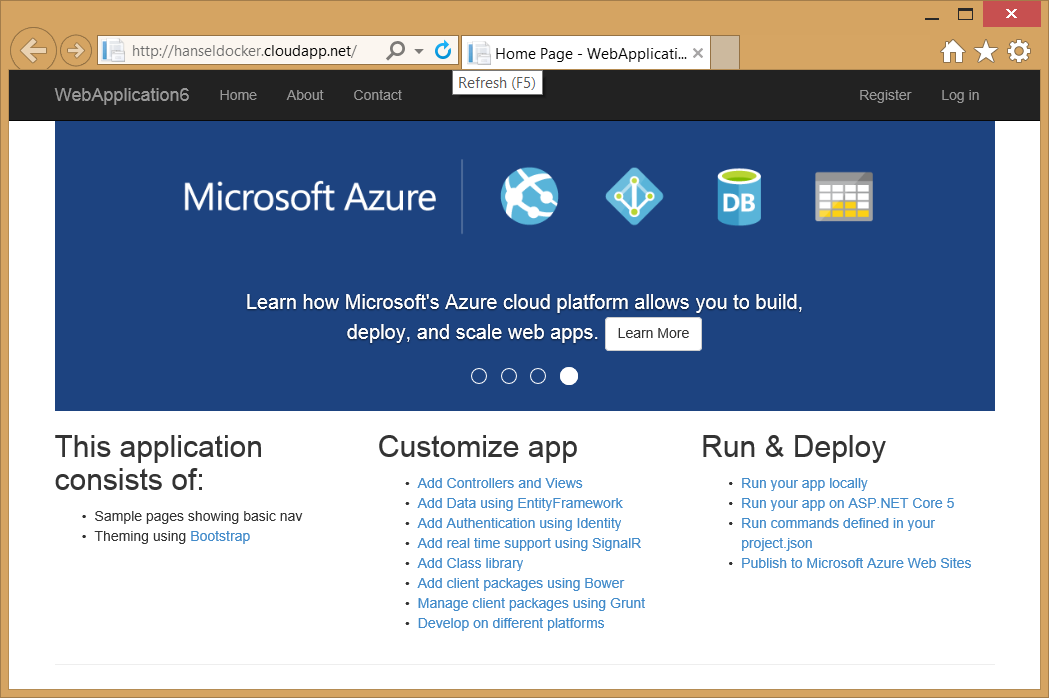The image size is (1049, 698).
Task: Open Run commands defined in project.json link
Action: (x=838, y=533)
